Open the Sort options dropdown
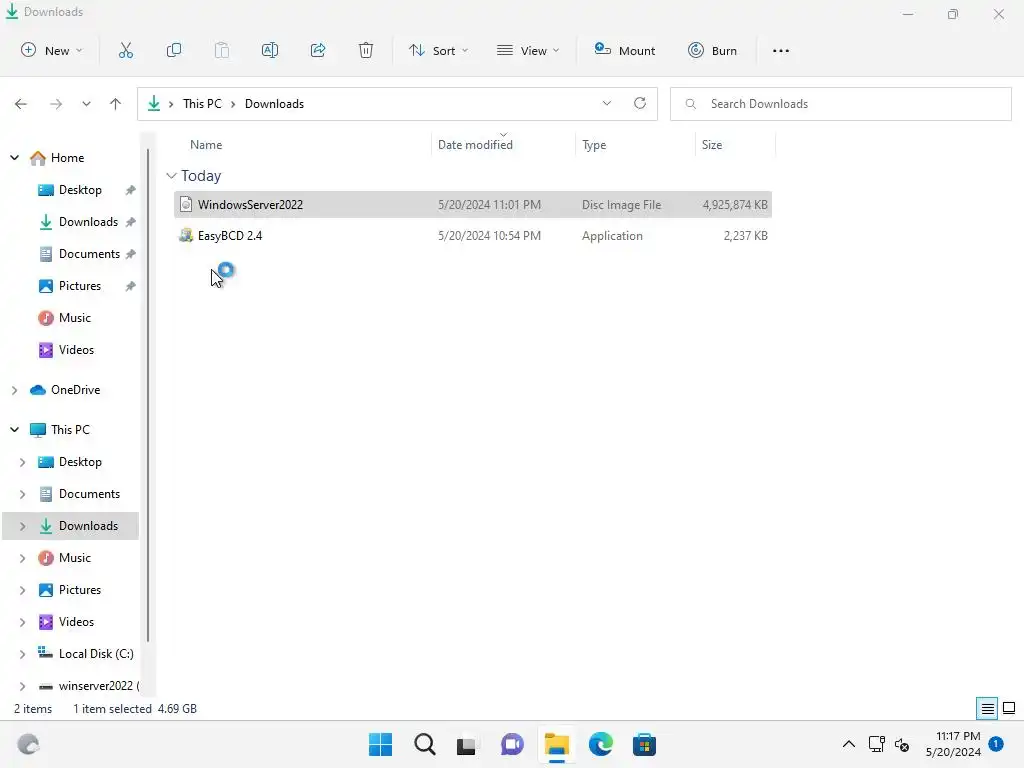 point(438,50)
